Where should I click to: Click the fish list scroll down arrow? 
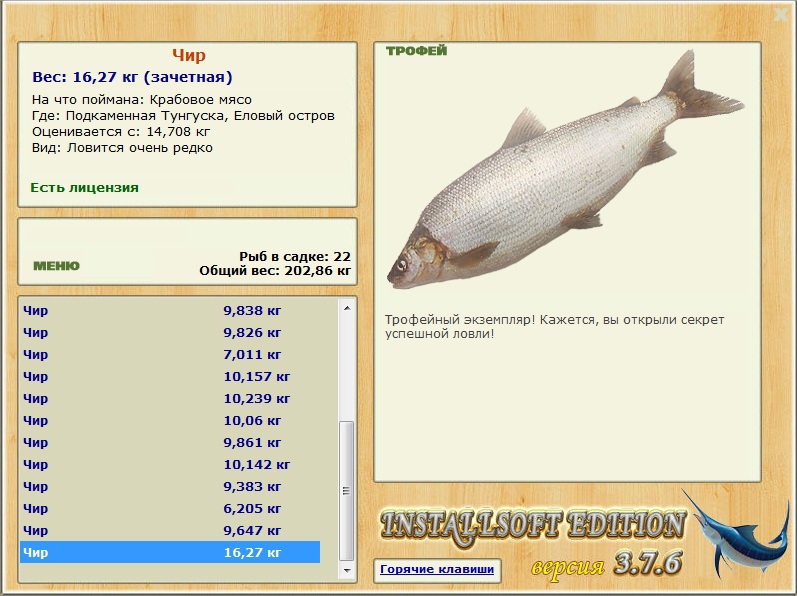[x=347, y=571]
